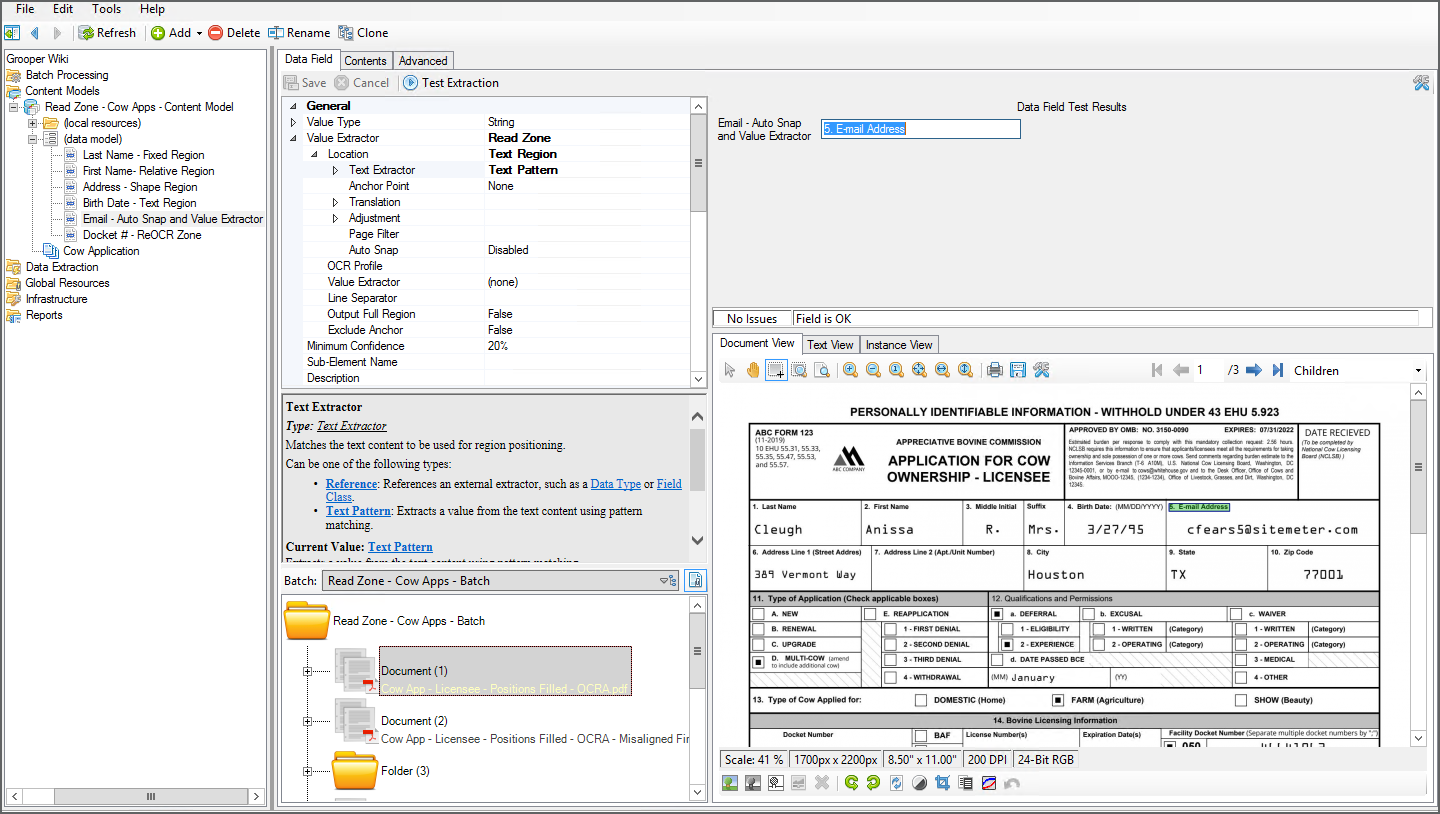Select Docket # - ReOCR Zone tree item
The image size is (1440, 814).
pyautogui.click(x=141, y=235)
